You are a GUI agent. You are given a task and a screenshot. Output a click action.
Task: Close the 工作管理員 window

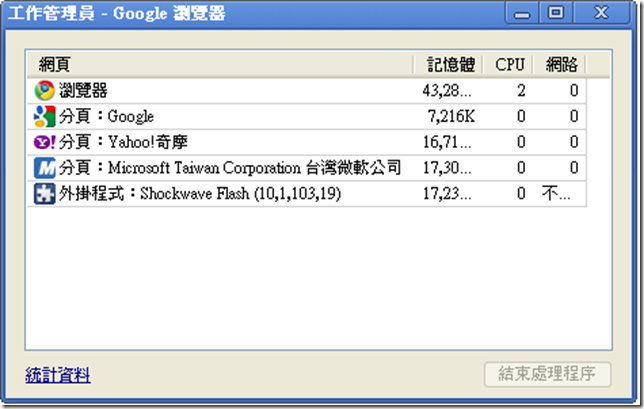(x=601, y=13)
